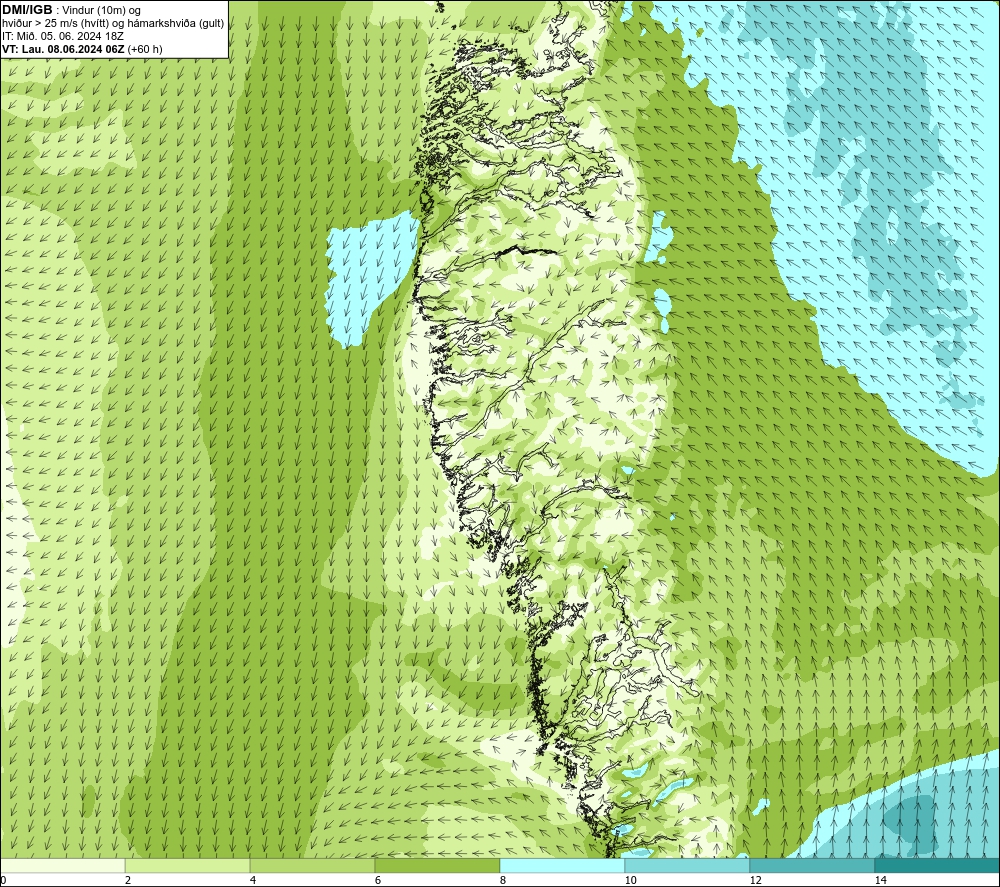Click the 'VT: Lau. 08.06.2024 06Z' text
Viewport: 1000px width, 887px height.
click(63, 49)
